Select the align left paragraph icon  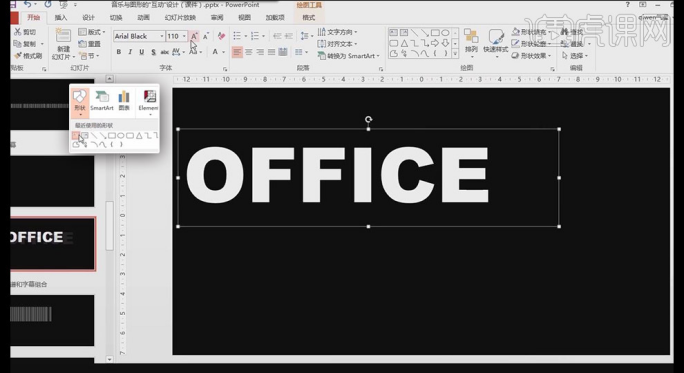[x=237, y=52]
